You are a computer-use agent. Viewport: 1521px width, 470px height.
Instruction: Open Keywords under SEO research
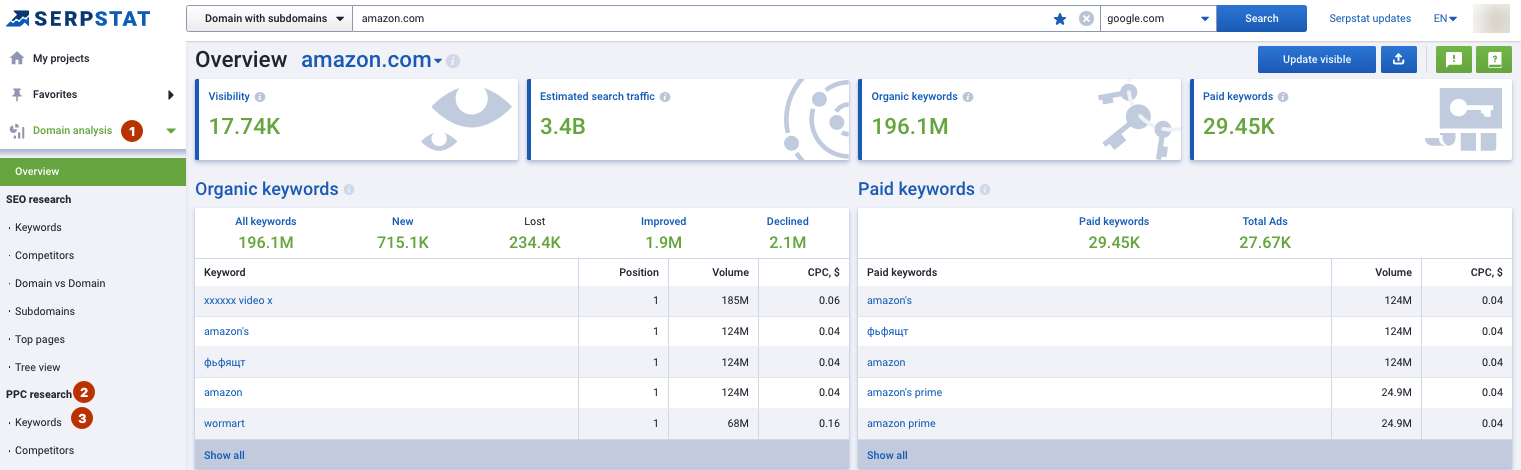point(38,227)
